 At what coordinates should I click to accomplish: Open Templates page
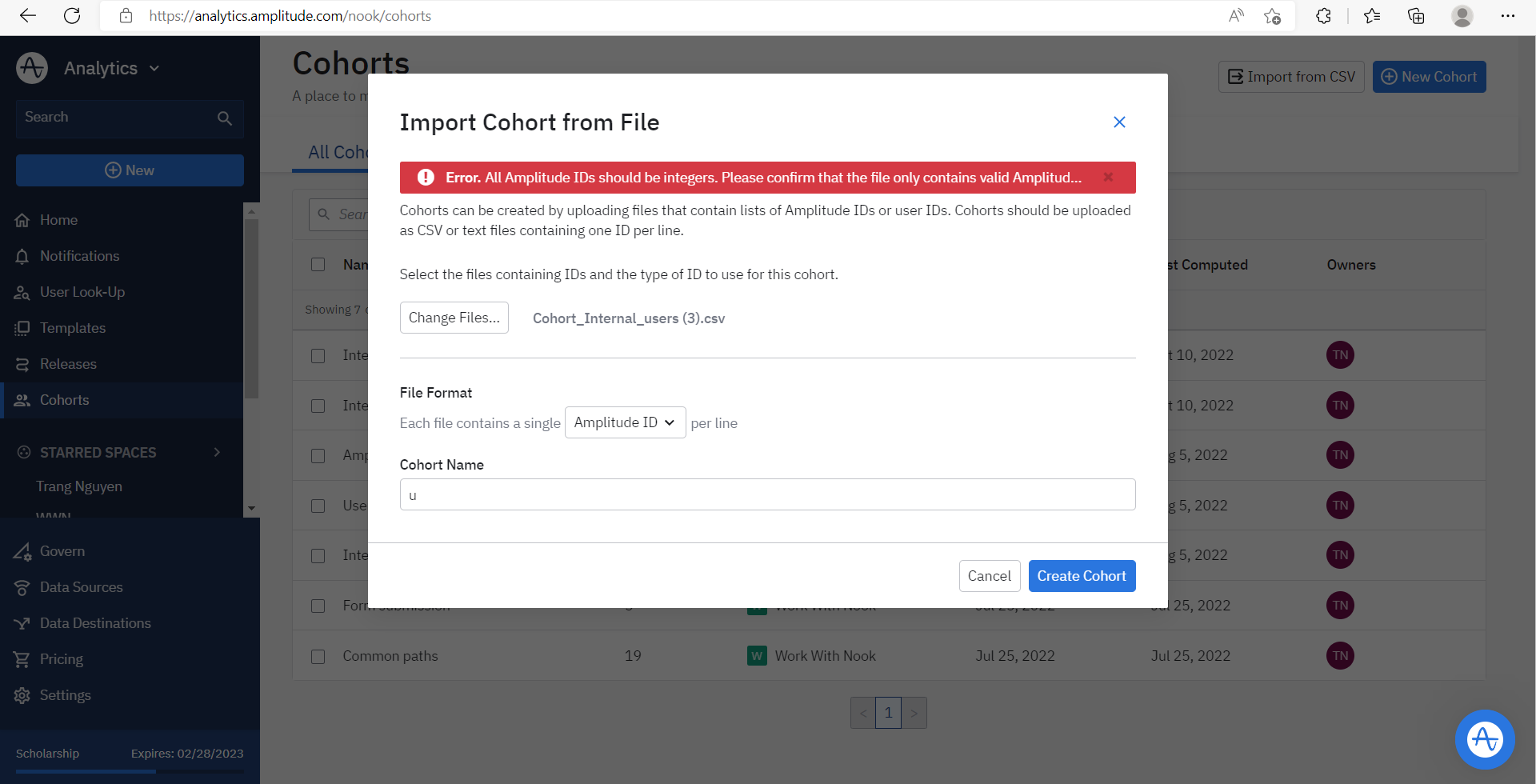pyautogui.click(x=73, y=328)
